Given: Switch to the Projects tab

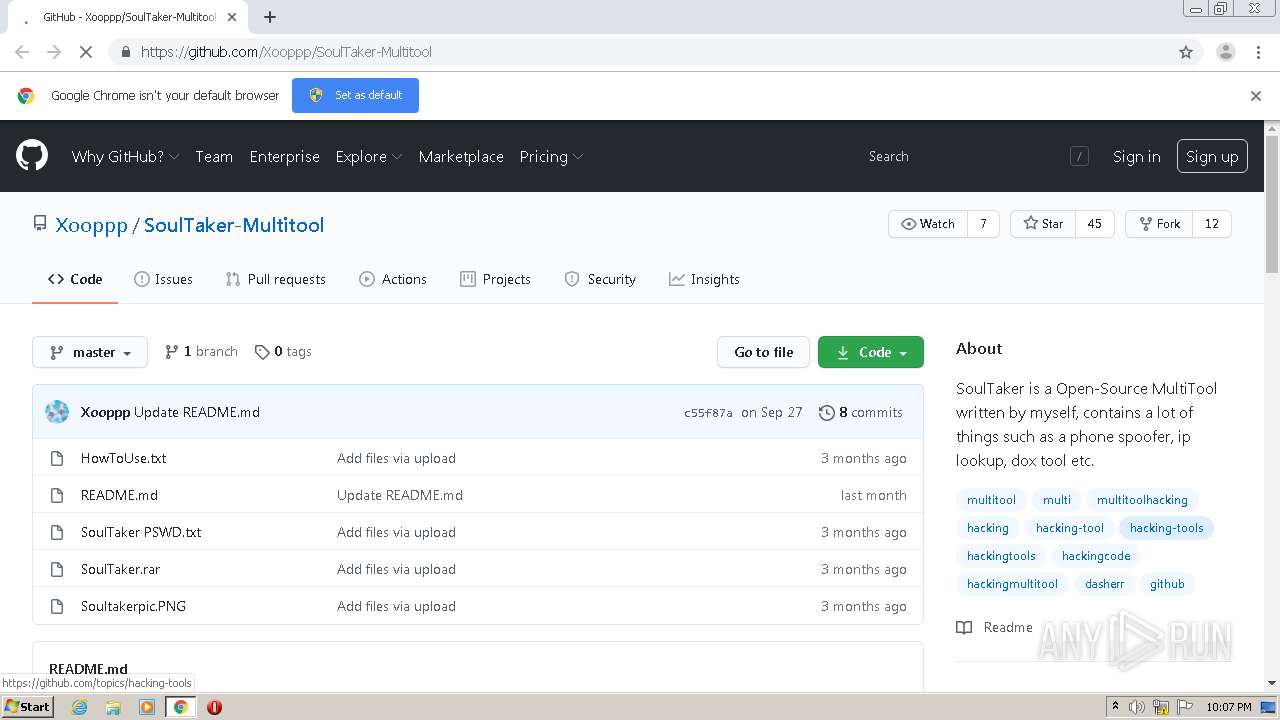Looking at the screenshot, I should click(x=495, y=279).
